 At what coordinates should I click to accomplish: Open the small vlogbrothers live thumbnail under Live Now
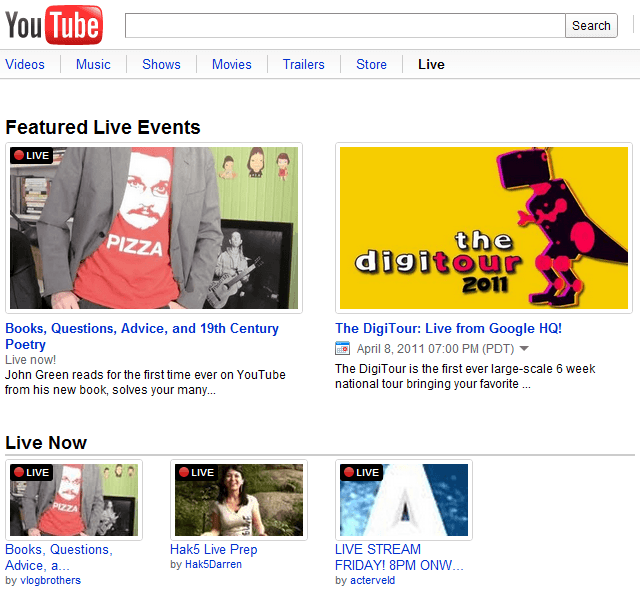tap(74, 500)
